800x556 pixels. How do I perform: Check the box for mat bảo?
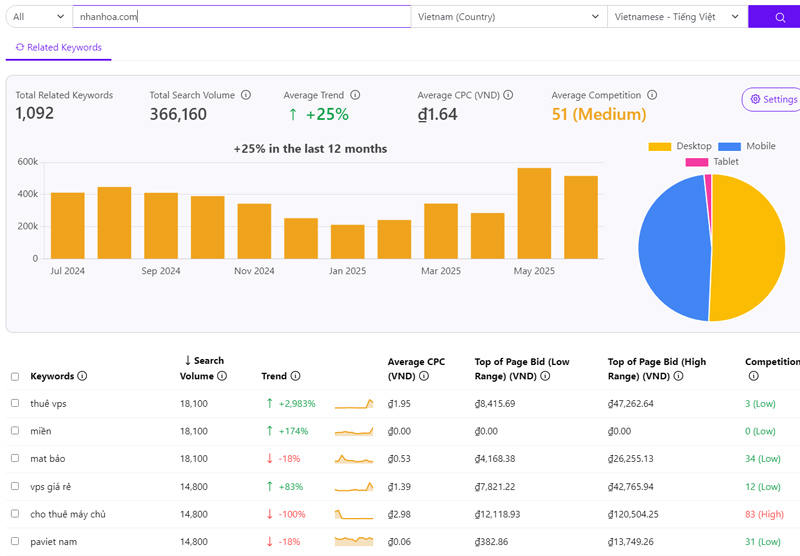(x=15, y=458)
